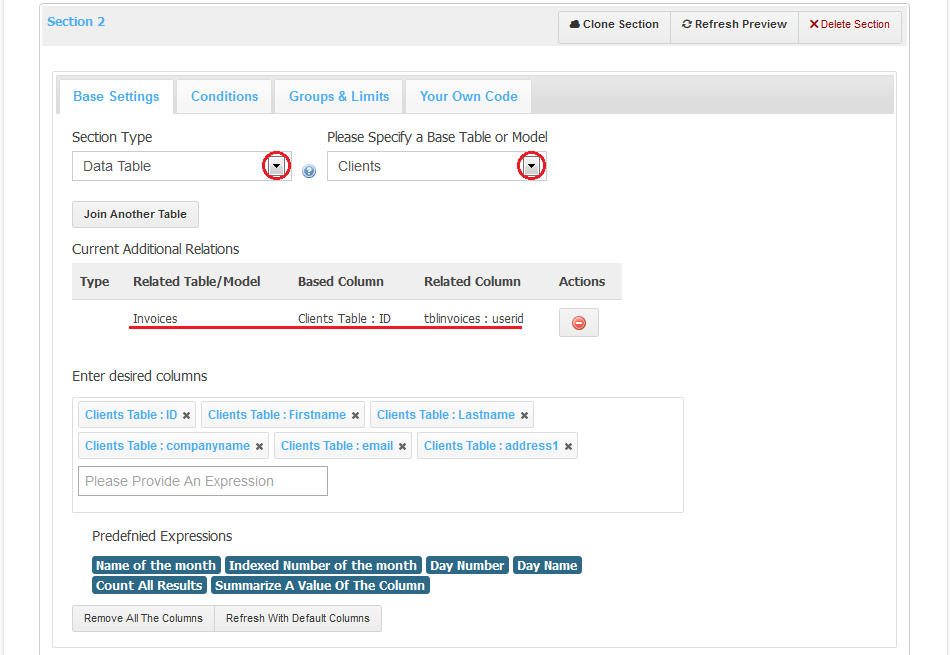Open the Conditions tab

[x=225, y=96]
